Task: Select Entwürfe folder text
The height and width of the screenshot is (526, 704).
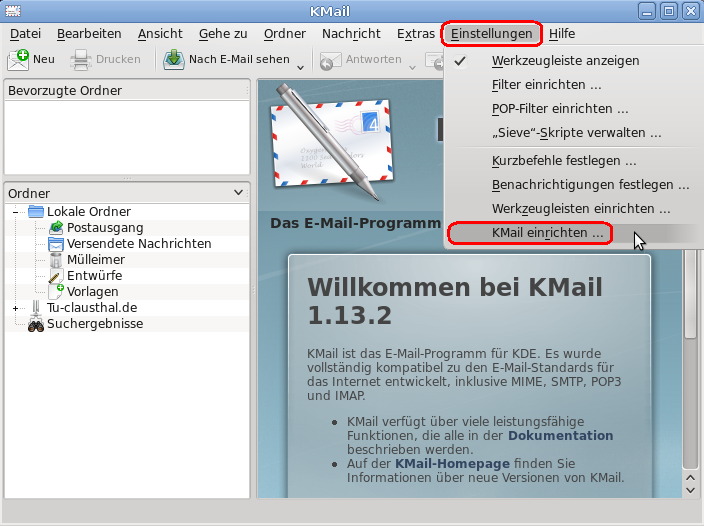Action: (x=95, y=276)
